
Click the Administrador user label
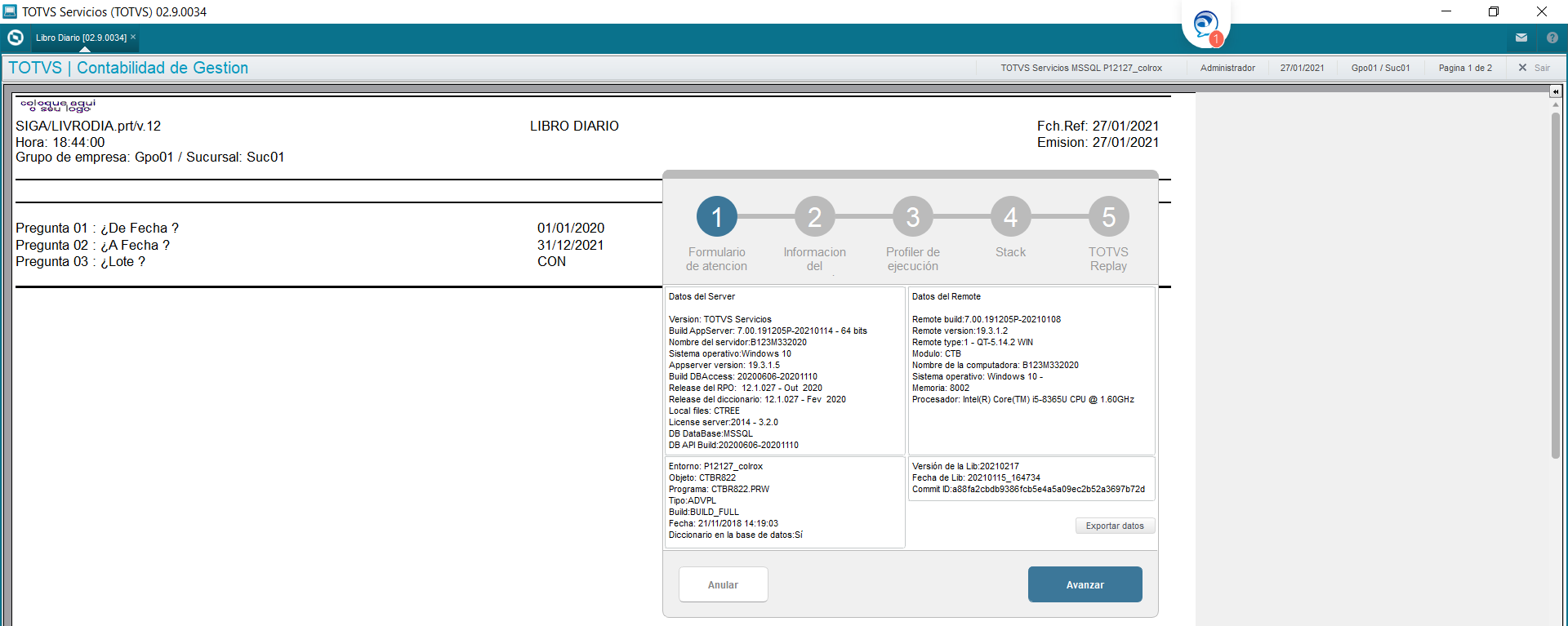[1227, 68]
